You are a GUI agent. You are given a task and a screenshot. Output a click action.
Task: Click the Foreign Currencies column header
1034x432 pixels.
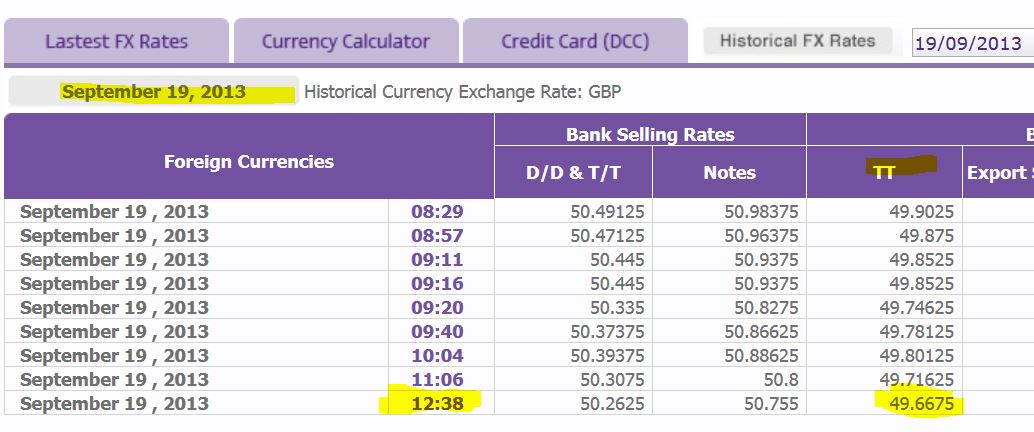click(249, 162)
